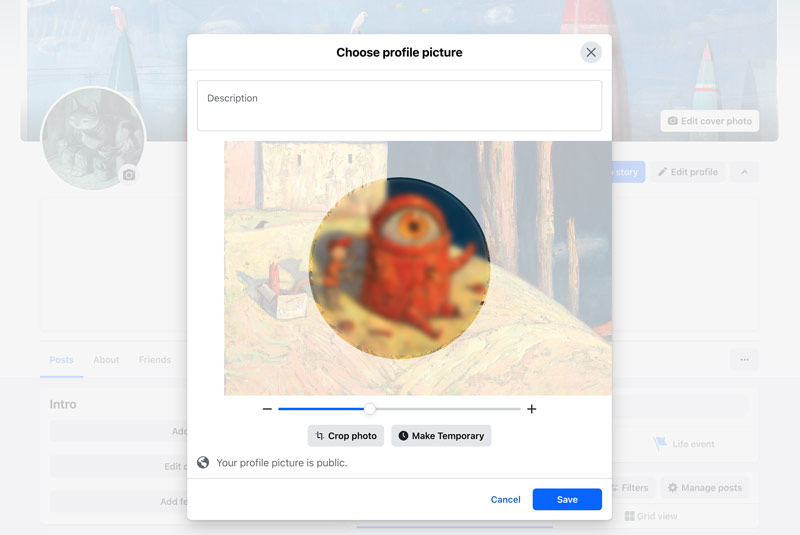Switch to Grid view

click(651, 516)
